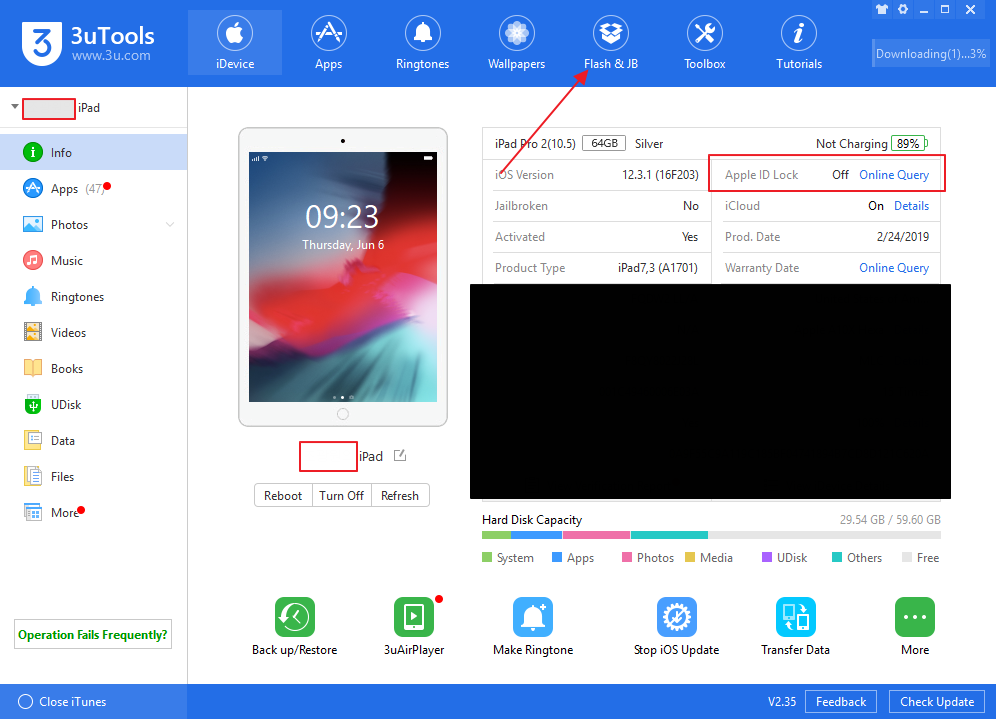Click the Feedback button
Screen dimensions: 996x719
point(841,701)
